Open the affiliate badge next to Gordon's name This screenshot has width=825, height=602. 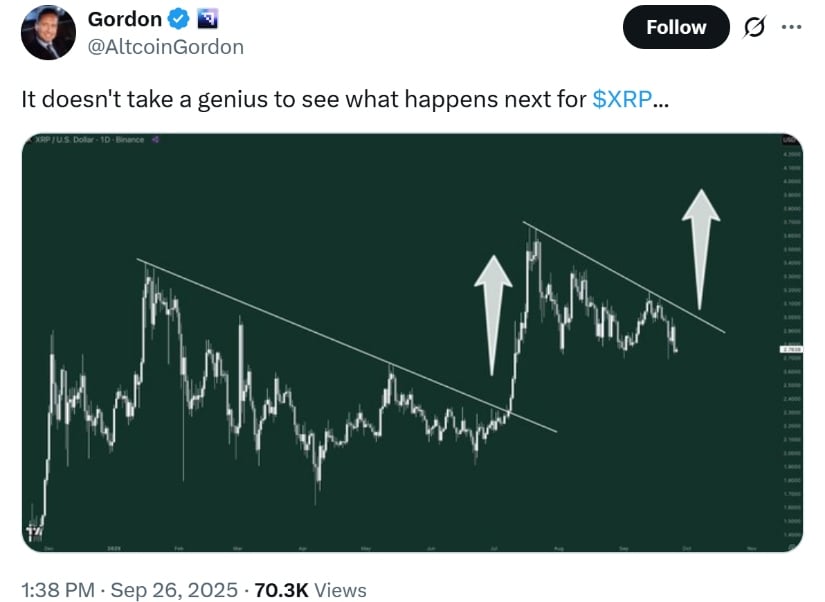pos(207,19)
